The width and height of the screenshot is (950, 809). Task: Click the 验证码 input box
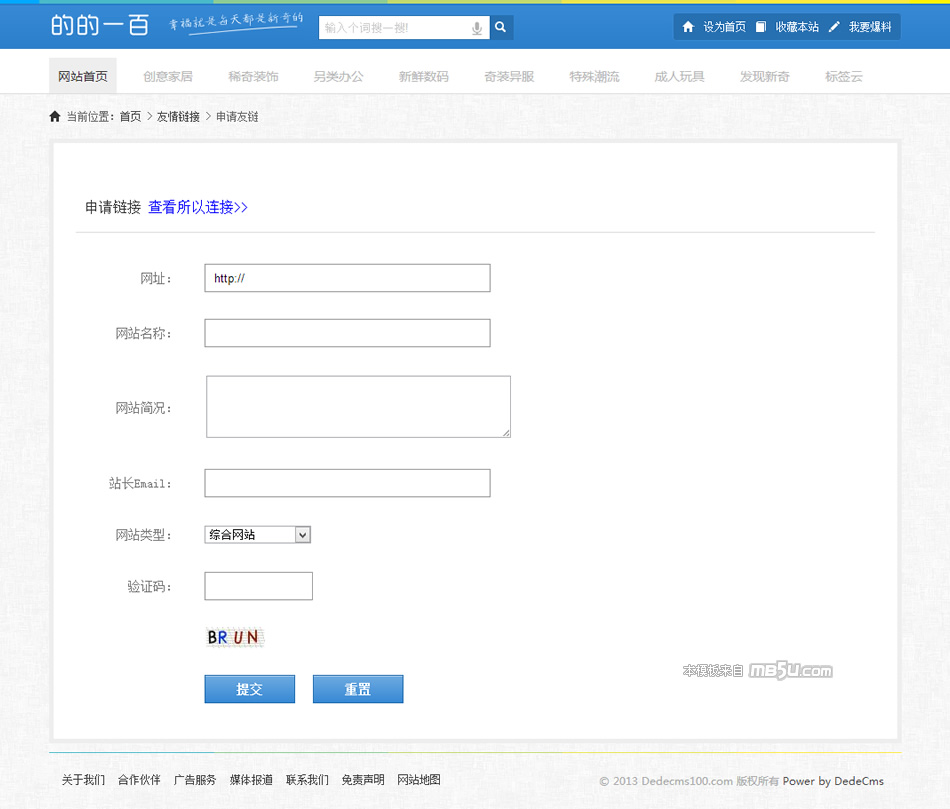point(258,586)
